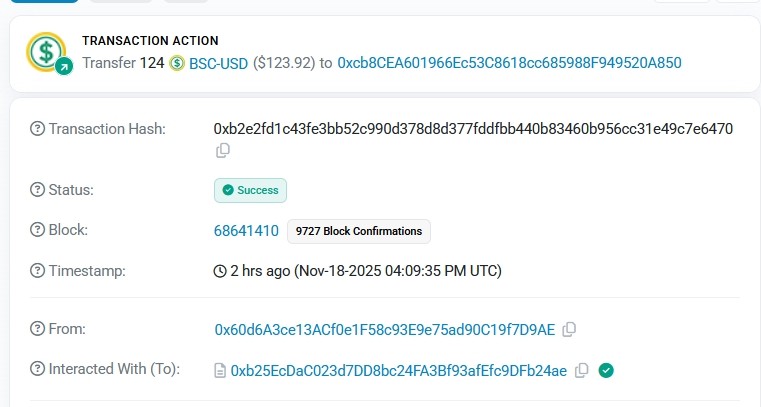Screen dimensions: 761x407
Task: Open recipient address 0xcb8CEA...A850
Action: (509, 63)
